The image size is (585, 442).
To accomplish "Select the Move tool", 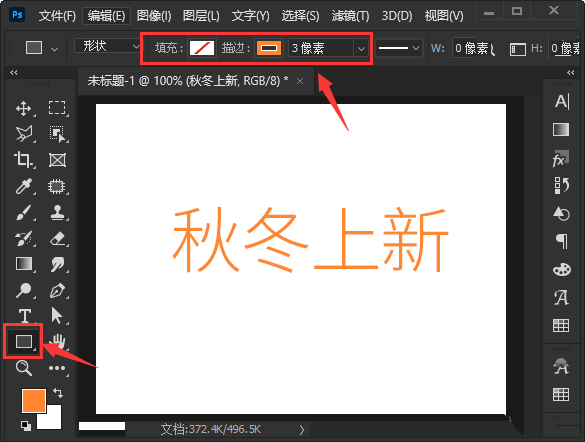I will (x=24, y=109).
